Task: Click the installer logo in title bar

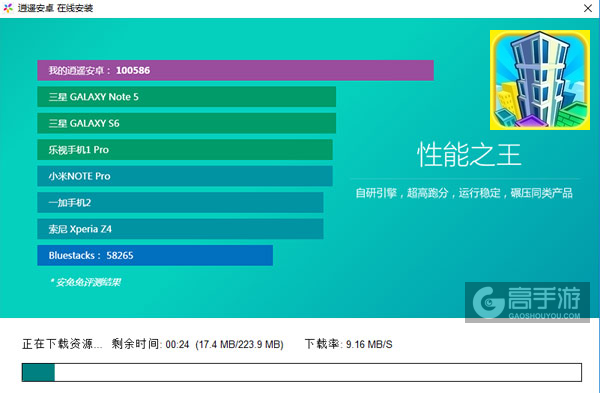Action: tap(8, 8)
